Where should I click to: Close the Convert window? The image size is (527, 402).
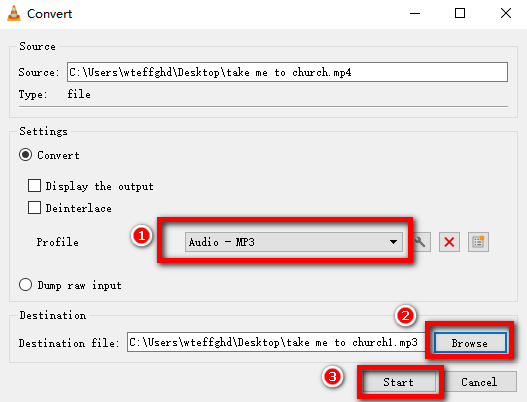505,13
